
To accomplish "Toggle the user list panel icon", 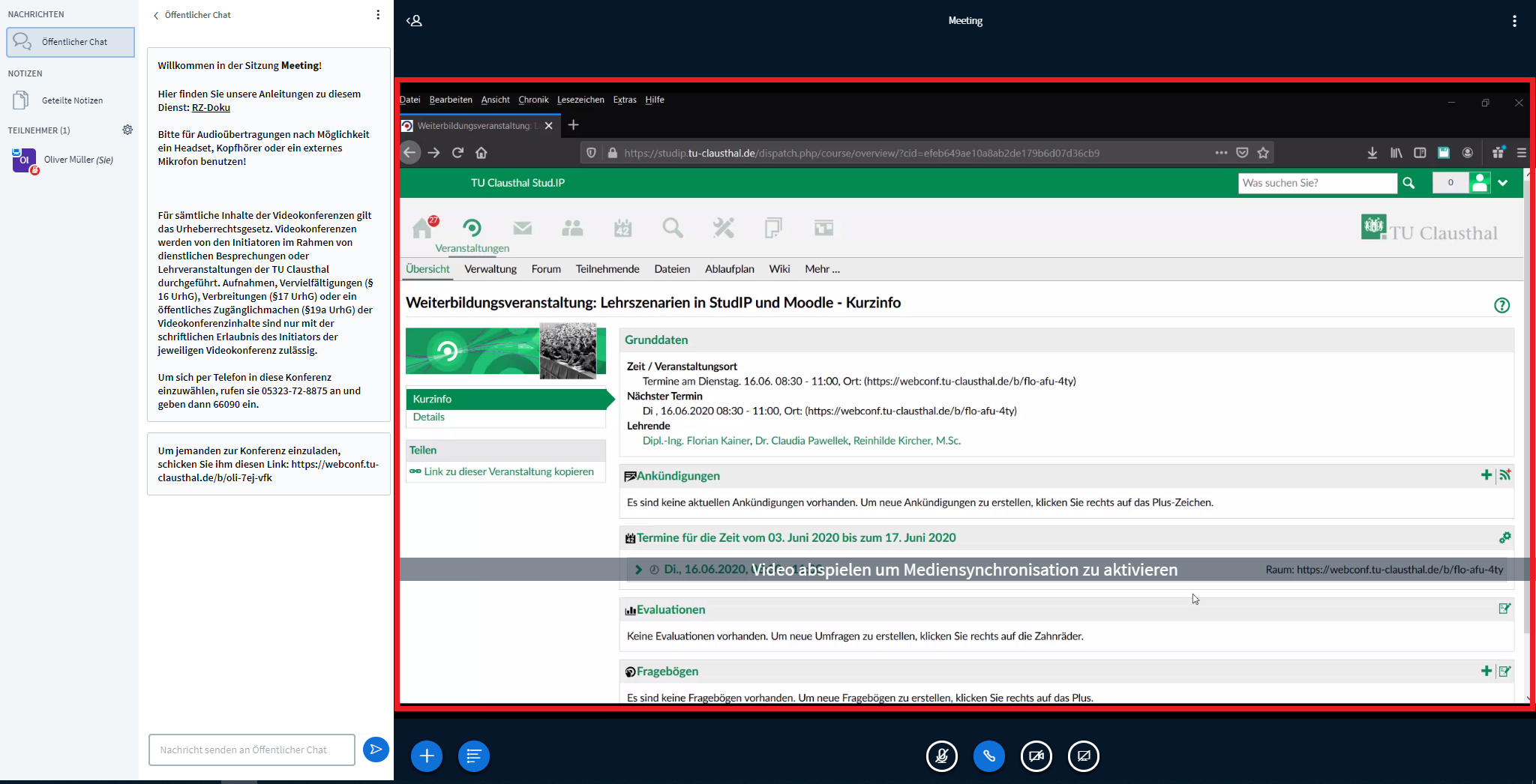I will coord(415,21).
